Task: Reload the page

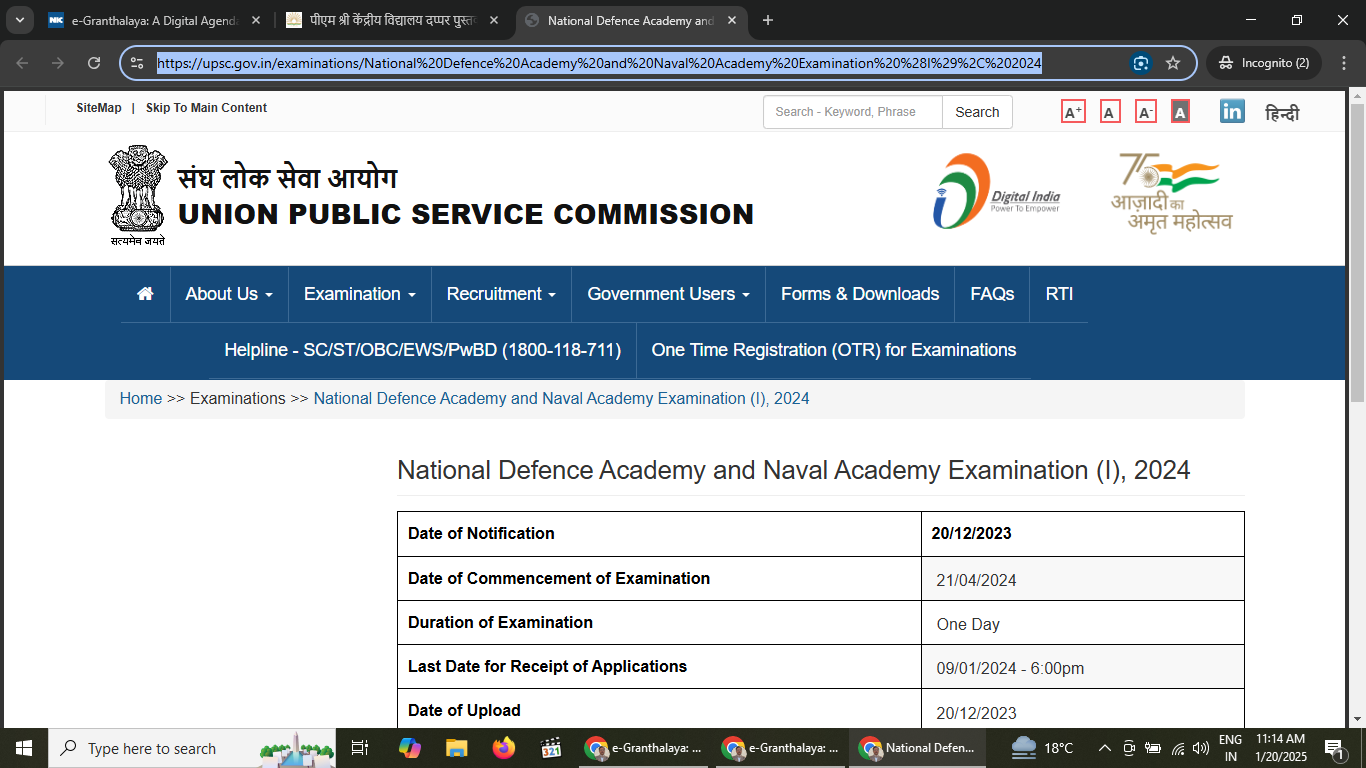Action: [x=94, y=63]
